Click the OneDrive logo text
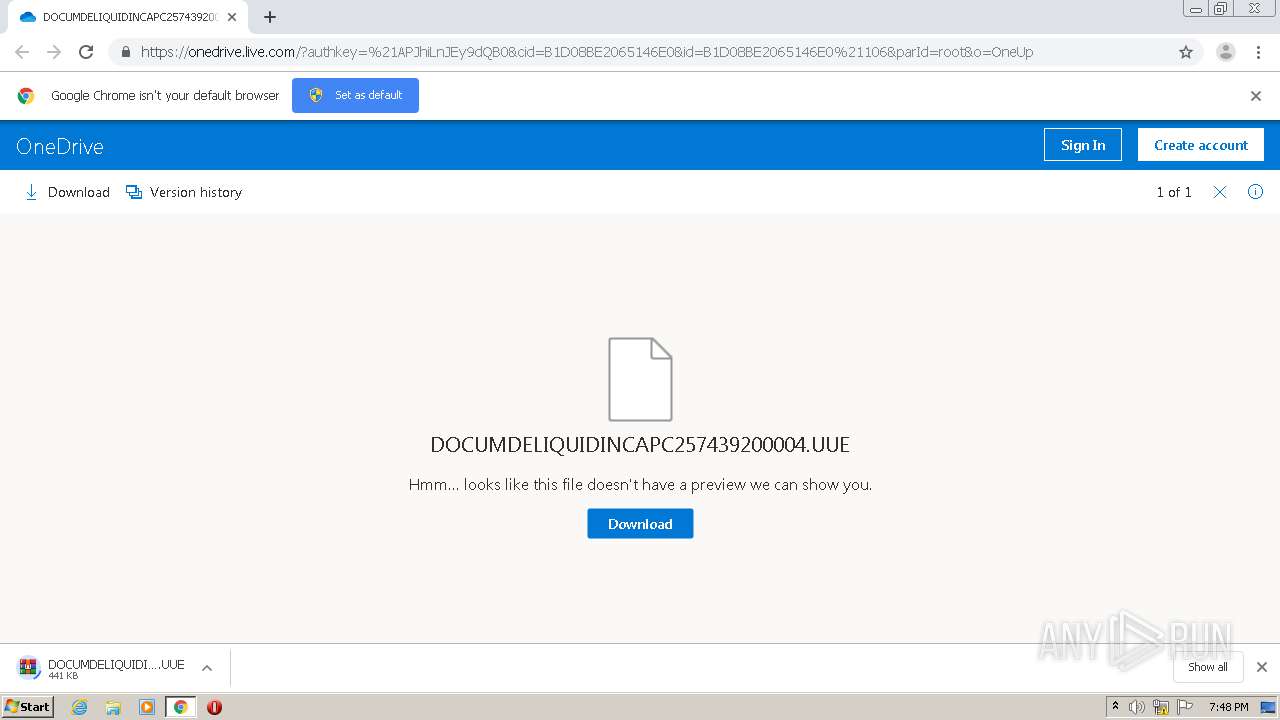 click(60, 146)
